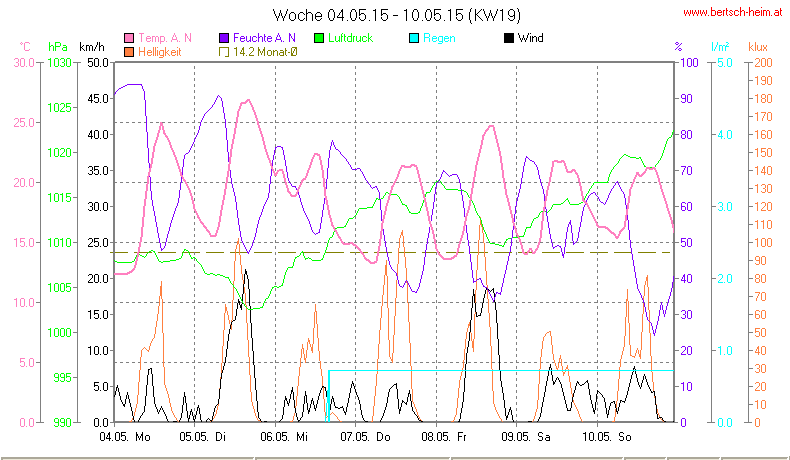Screen dimensions: 790x460
Task: Click the olive 14.2 Monat-Ø legend swatch
Action: [x=224, y=52]
